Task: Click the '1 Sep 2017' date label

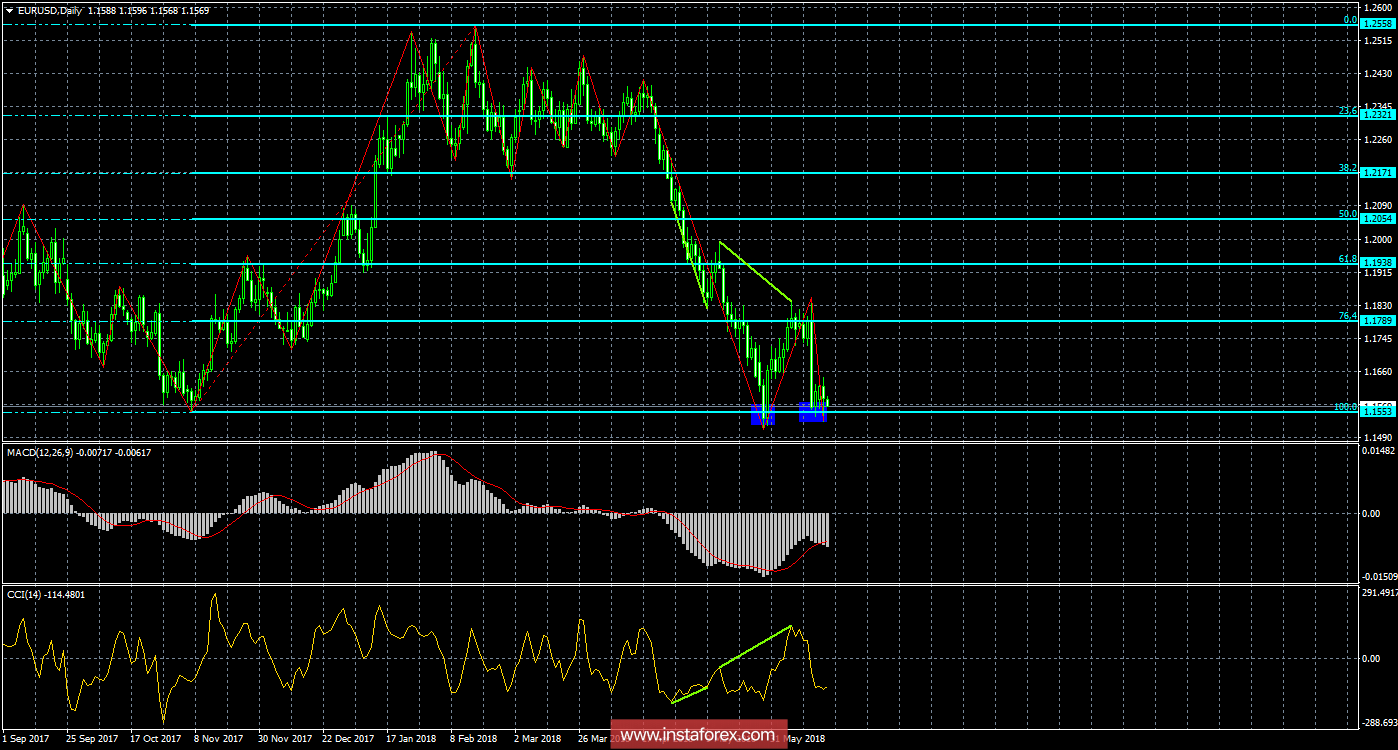Action: point(27,739)
